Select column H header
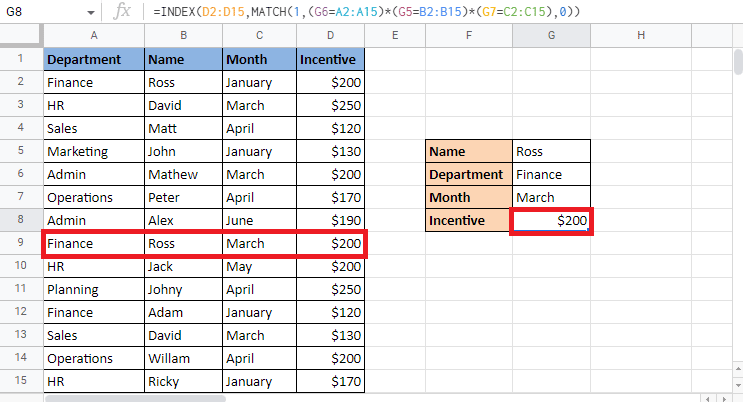This screenshot has width=743, height=402. point(640,36)
